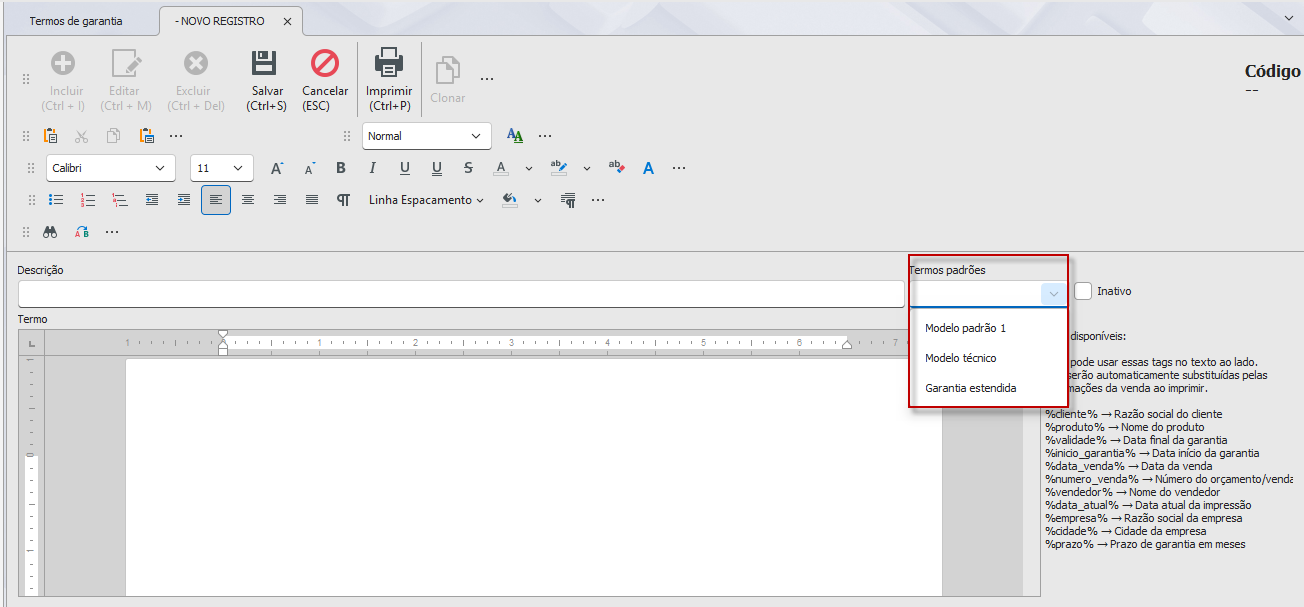Select Modelo padrão 1 from the list

tap(966, 328)
